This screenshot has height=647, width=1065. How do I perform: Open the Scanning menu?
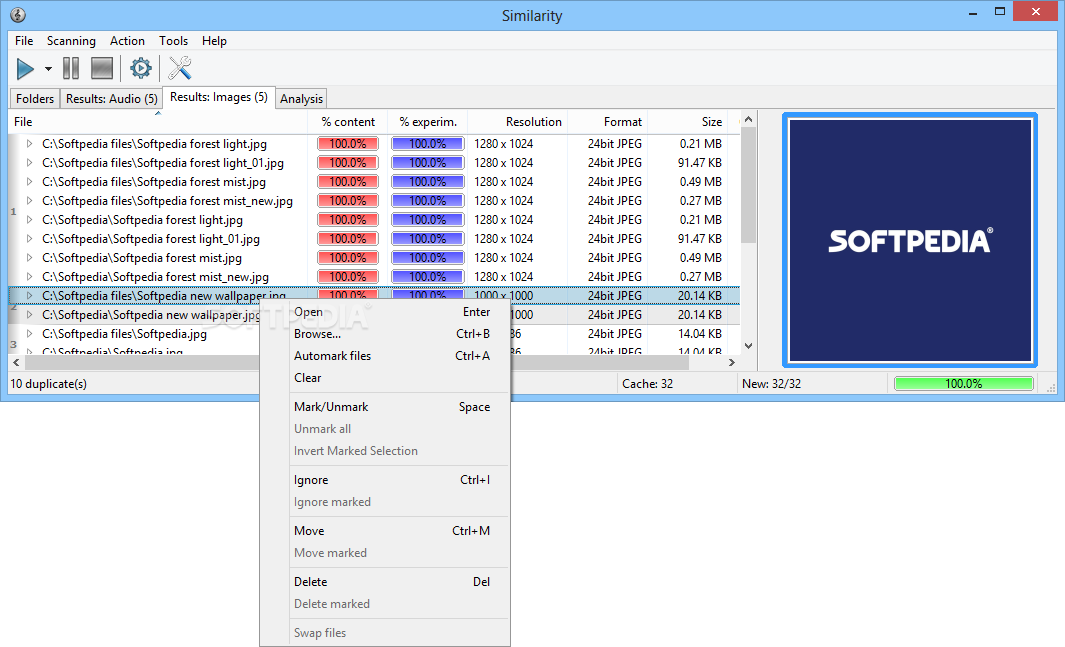[71, 41]
